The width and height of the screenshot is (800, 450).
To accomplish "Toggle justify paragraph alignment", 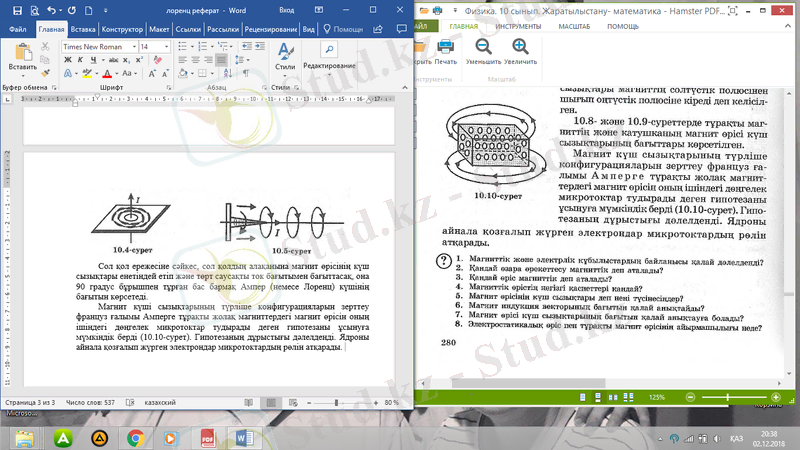I will click(223, 61).
